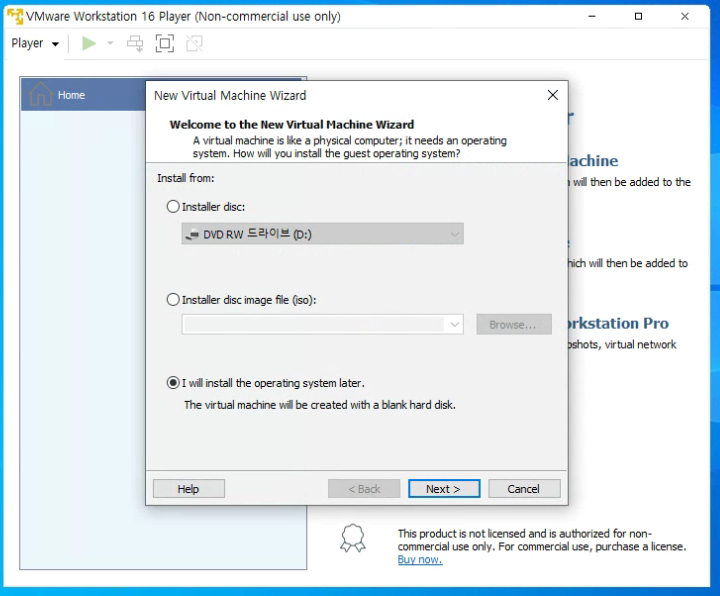Enter full screen mode via toolbar icon
The width and height of the screenshot is (720, 596).
(x=165, y=44)
